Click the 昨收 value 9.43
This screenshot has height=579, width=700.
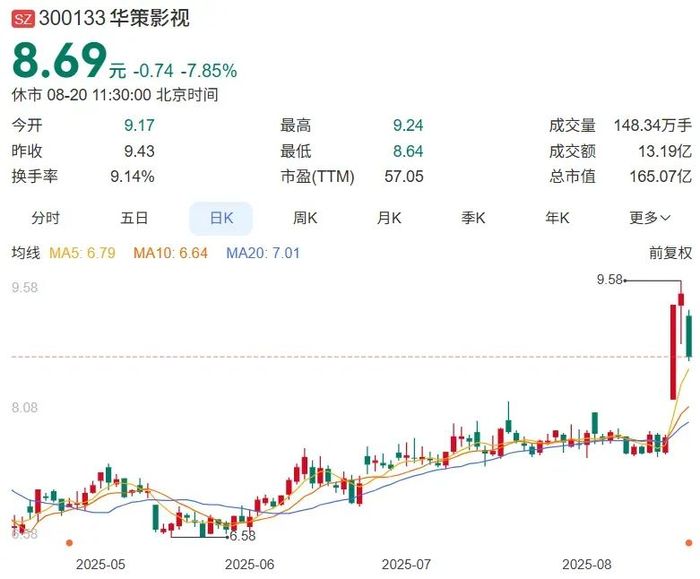point(139,151)
